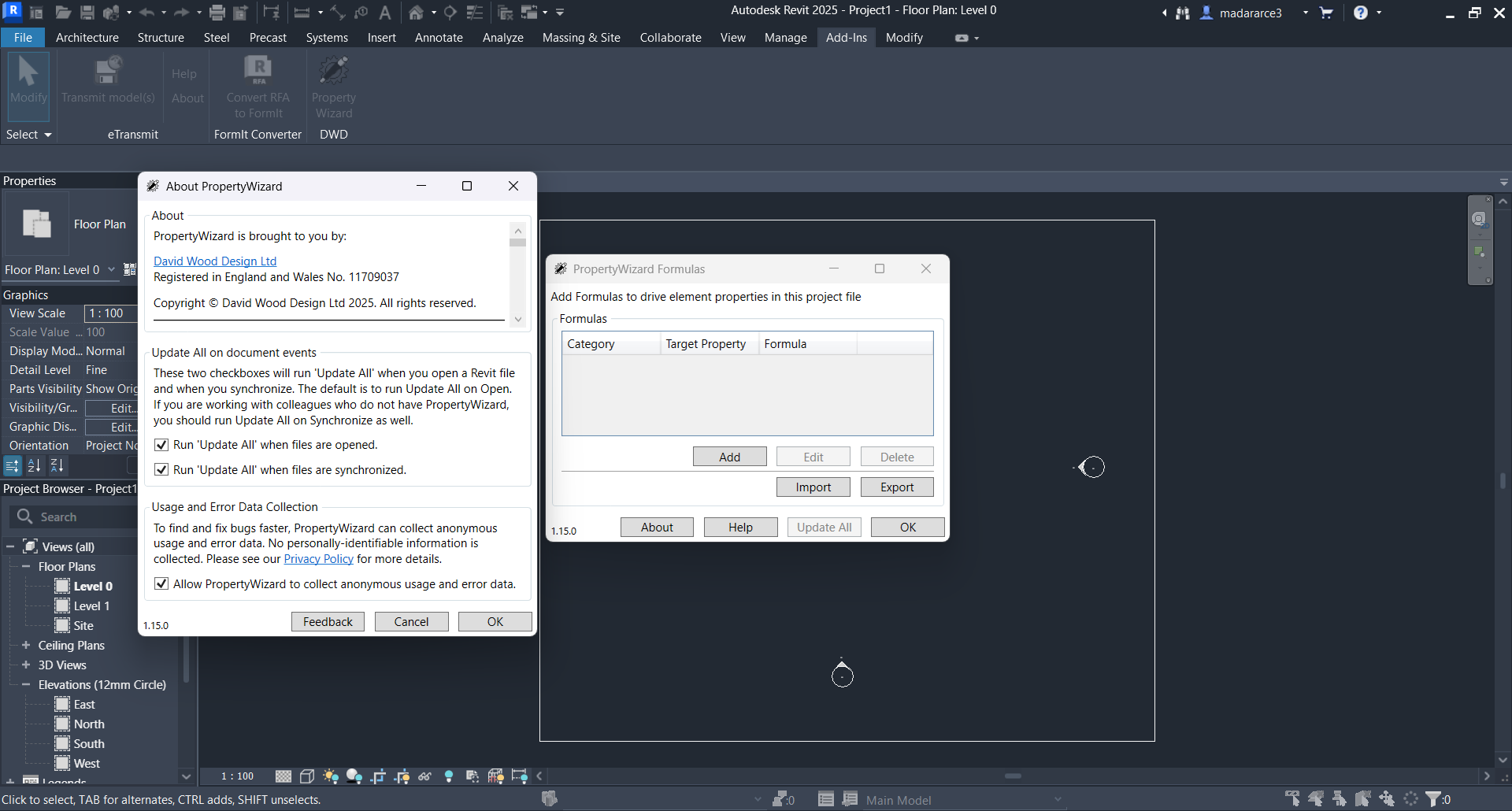Click the Feedback button in About dialog
This screenshot has width=1512, height=811.
tap(328, 622)
